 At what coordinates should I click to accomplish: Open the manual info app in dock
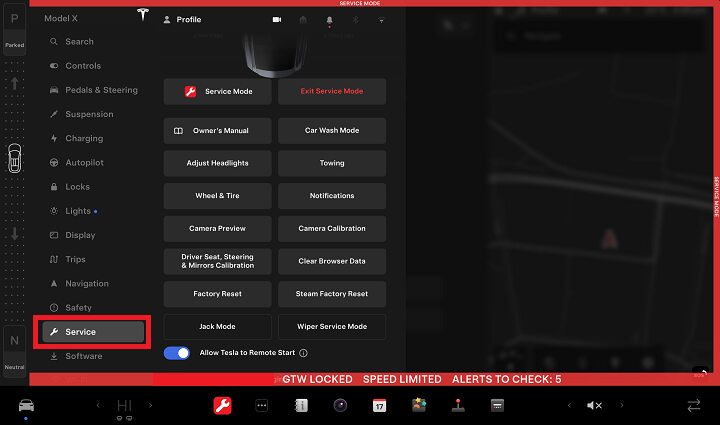pos(301,405)
